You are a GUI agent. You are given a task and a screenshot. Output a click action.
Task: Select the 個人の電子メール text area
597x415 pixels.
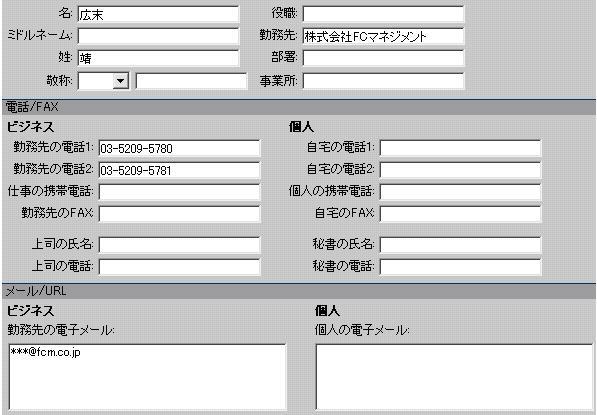tap(454, 377)
